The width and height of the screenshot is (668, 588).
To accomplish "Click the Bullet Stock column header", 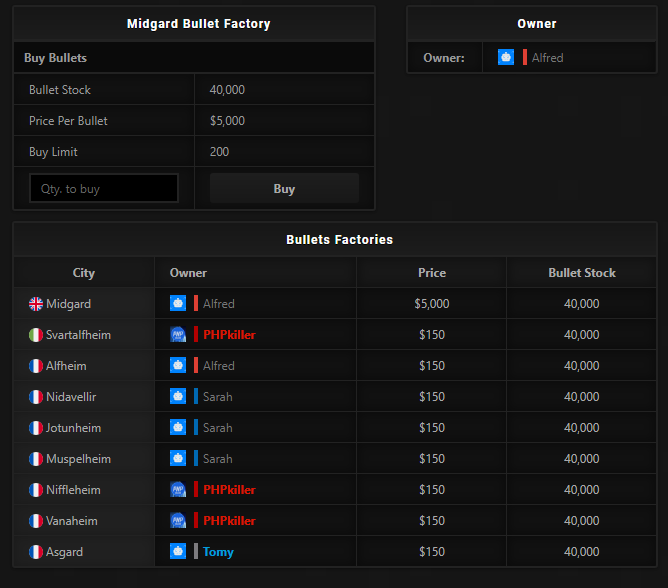I will 582,273.
